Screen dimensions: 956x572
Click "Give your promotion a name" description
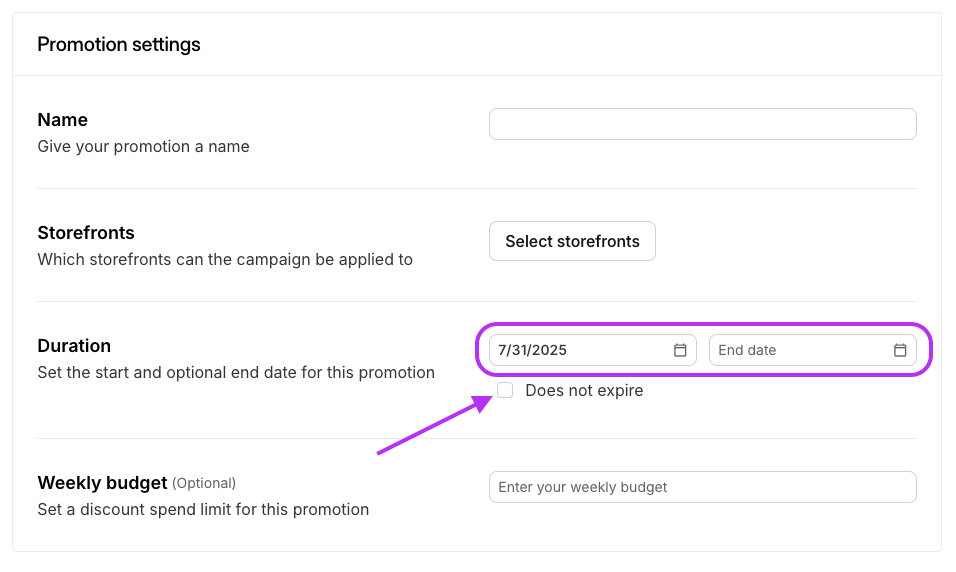(143, 146)
